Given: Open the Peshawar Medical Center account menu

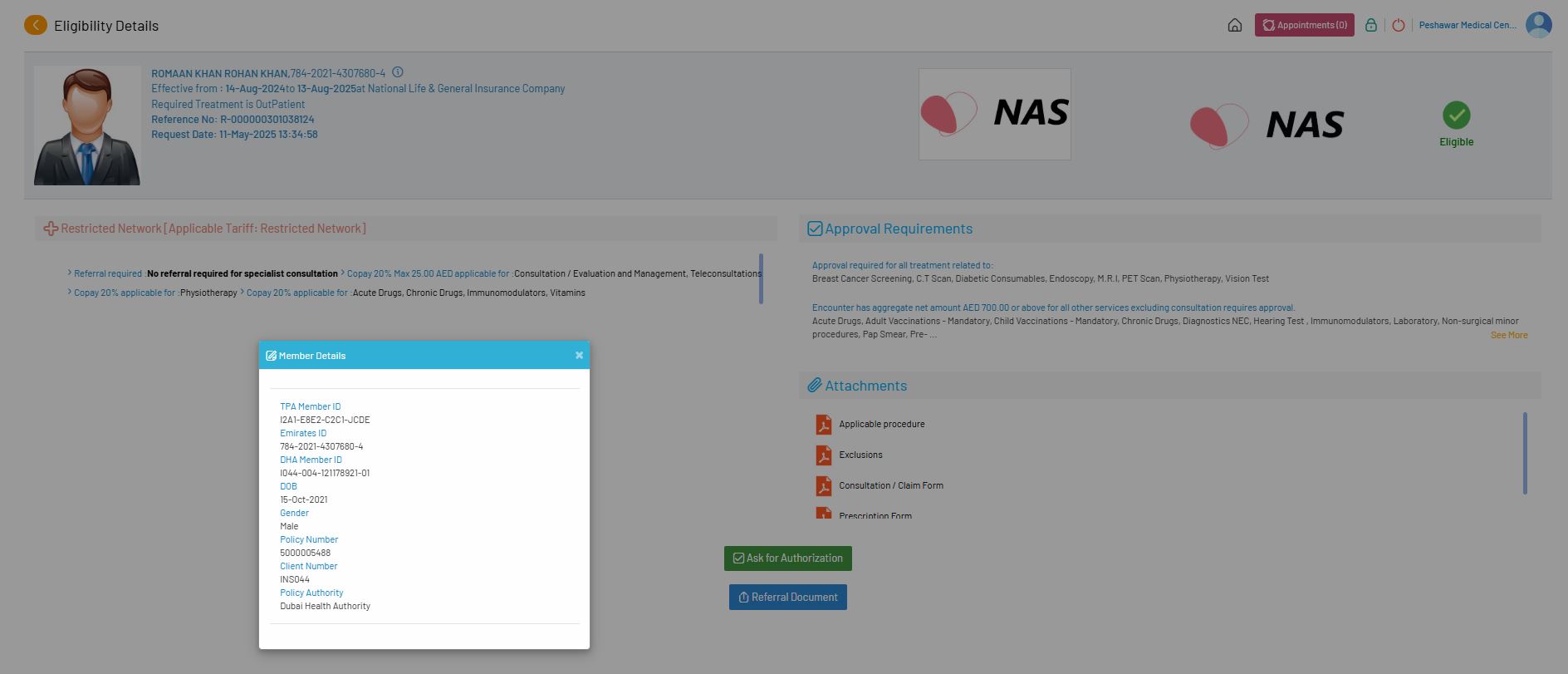Looking at the screenshot, I should pyautogui.click(x=1468, y=25).
